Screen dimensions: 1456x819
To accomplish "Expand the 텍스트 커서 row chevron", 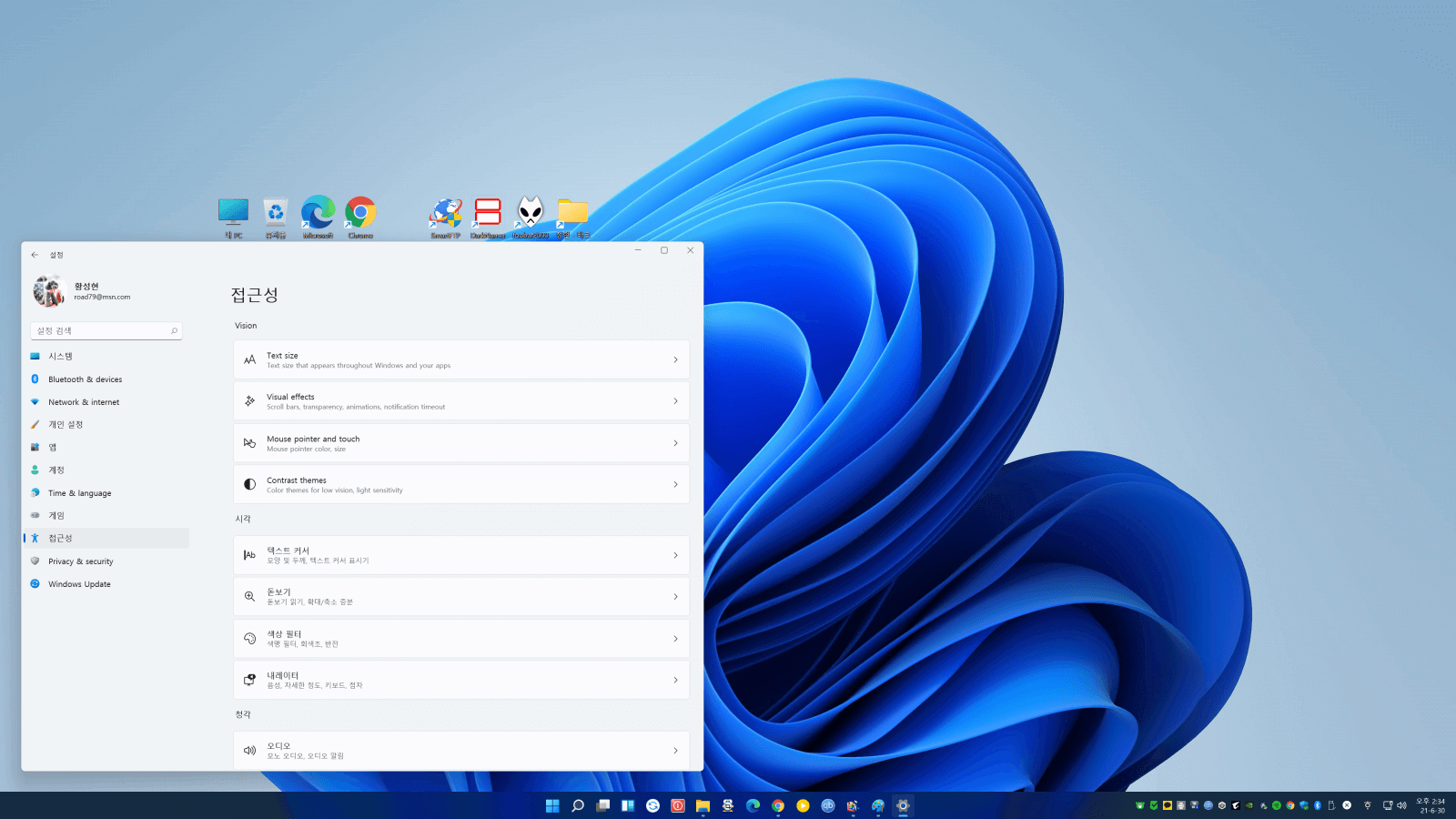I will point(675,555).
